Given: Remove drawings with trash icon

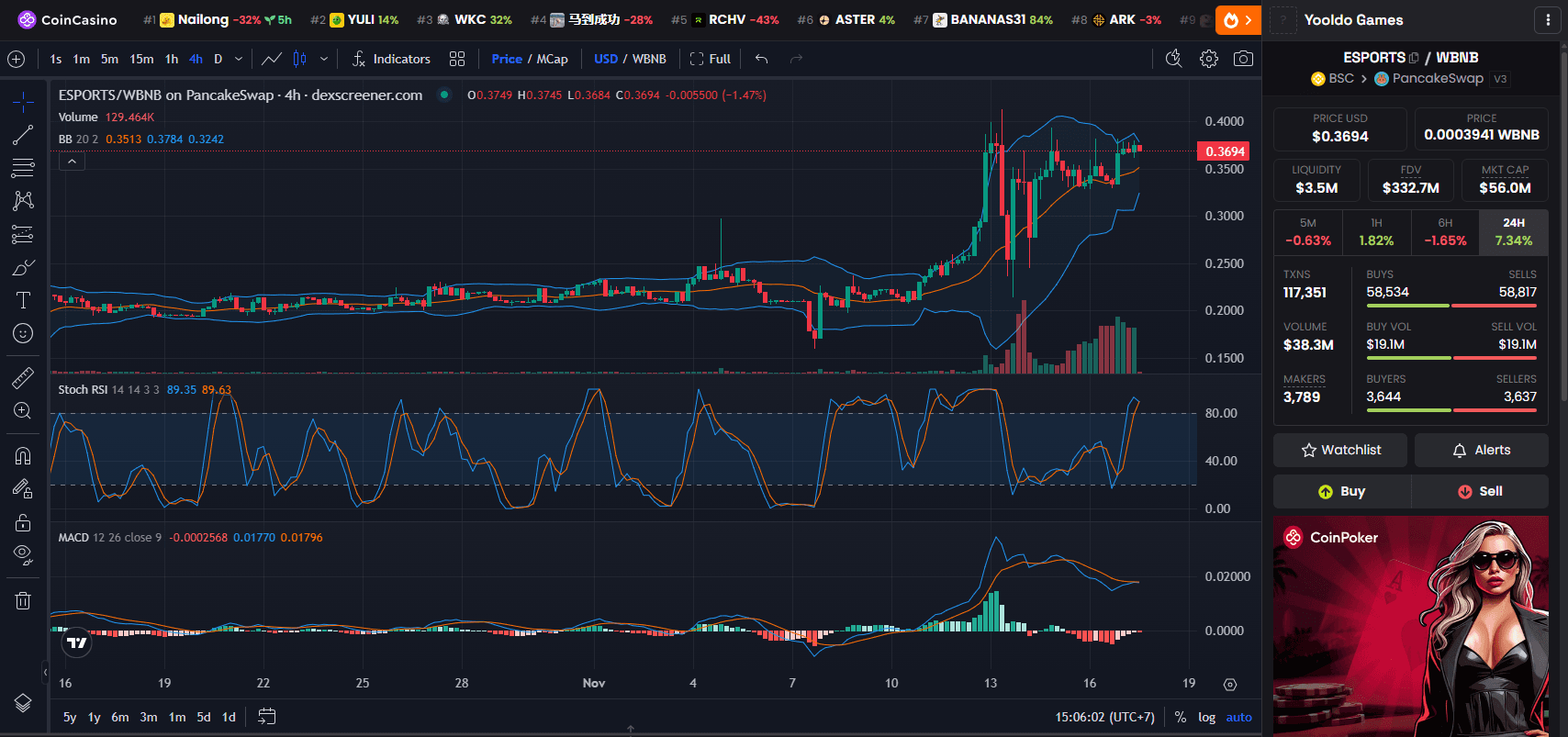Looking at the screenshot, I should point(23,600).
